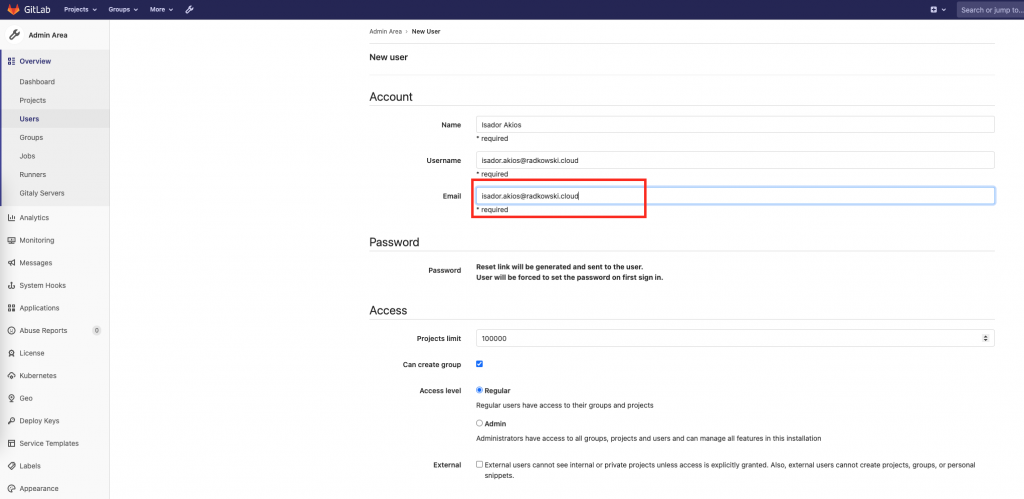
Task: Click the System Hooks anchor icon
Action: (x=11, y=285)
